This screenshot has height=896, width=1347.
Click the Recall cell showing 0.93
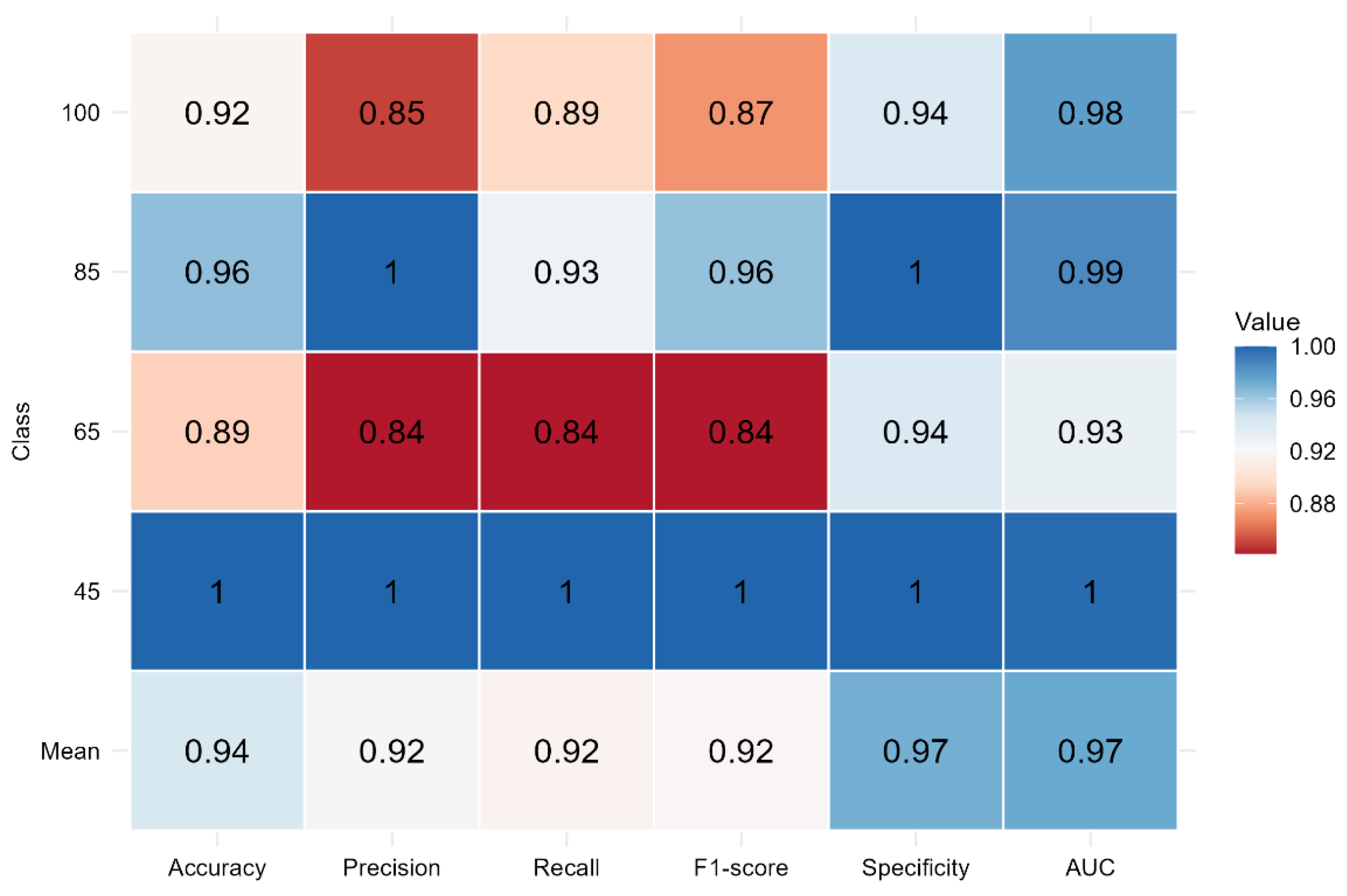coord(567,272)
